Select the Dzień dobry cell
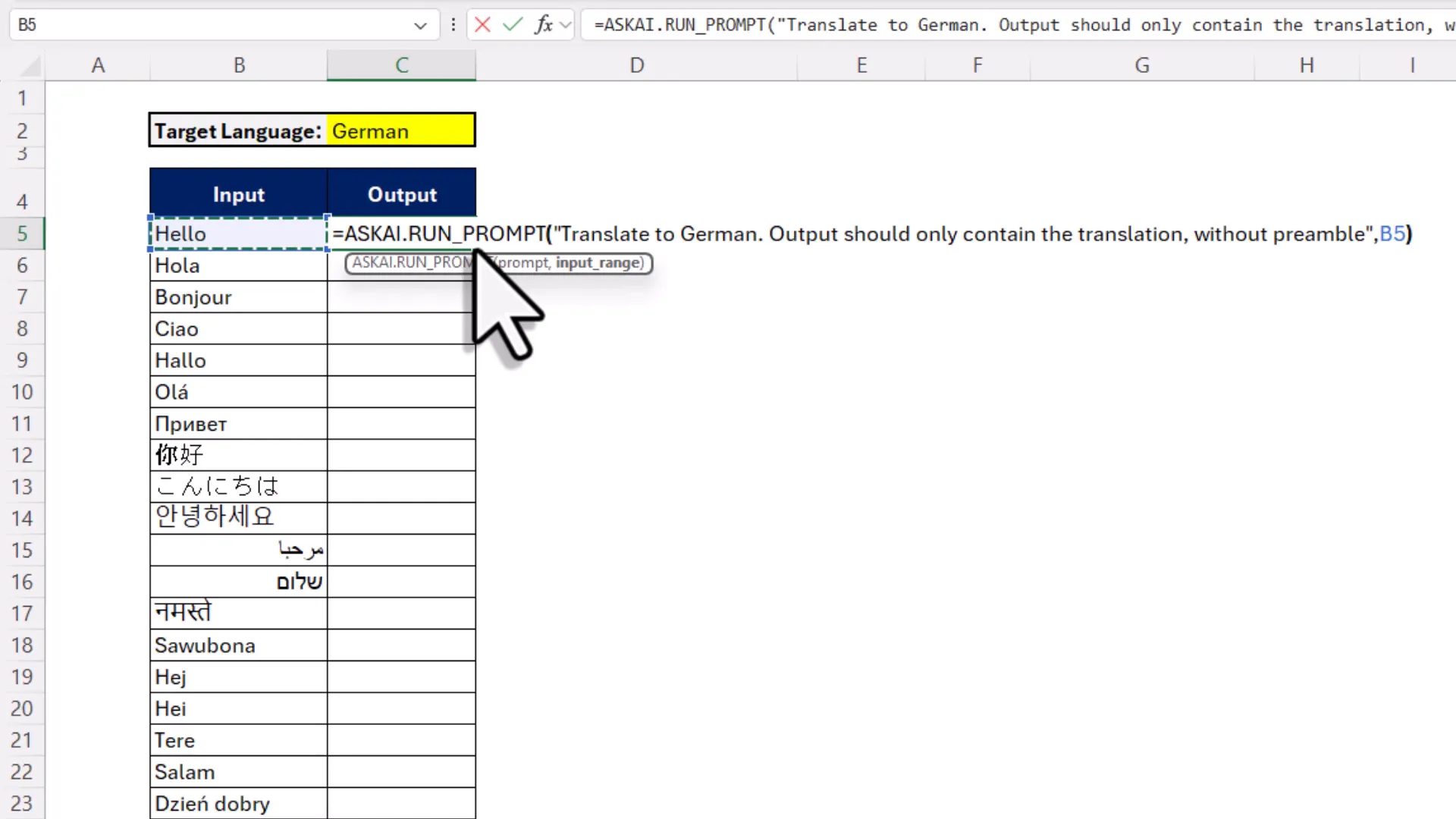Screen dimensions: 1456x819 point(238,803)
